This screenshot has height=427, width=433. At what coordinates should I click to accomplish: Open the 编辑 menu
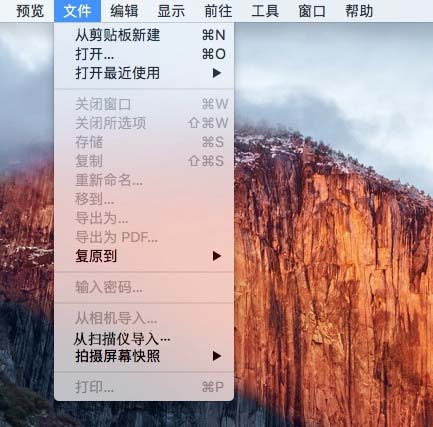coord(124,11)
